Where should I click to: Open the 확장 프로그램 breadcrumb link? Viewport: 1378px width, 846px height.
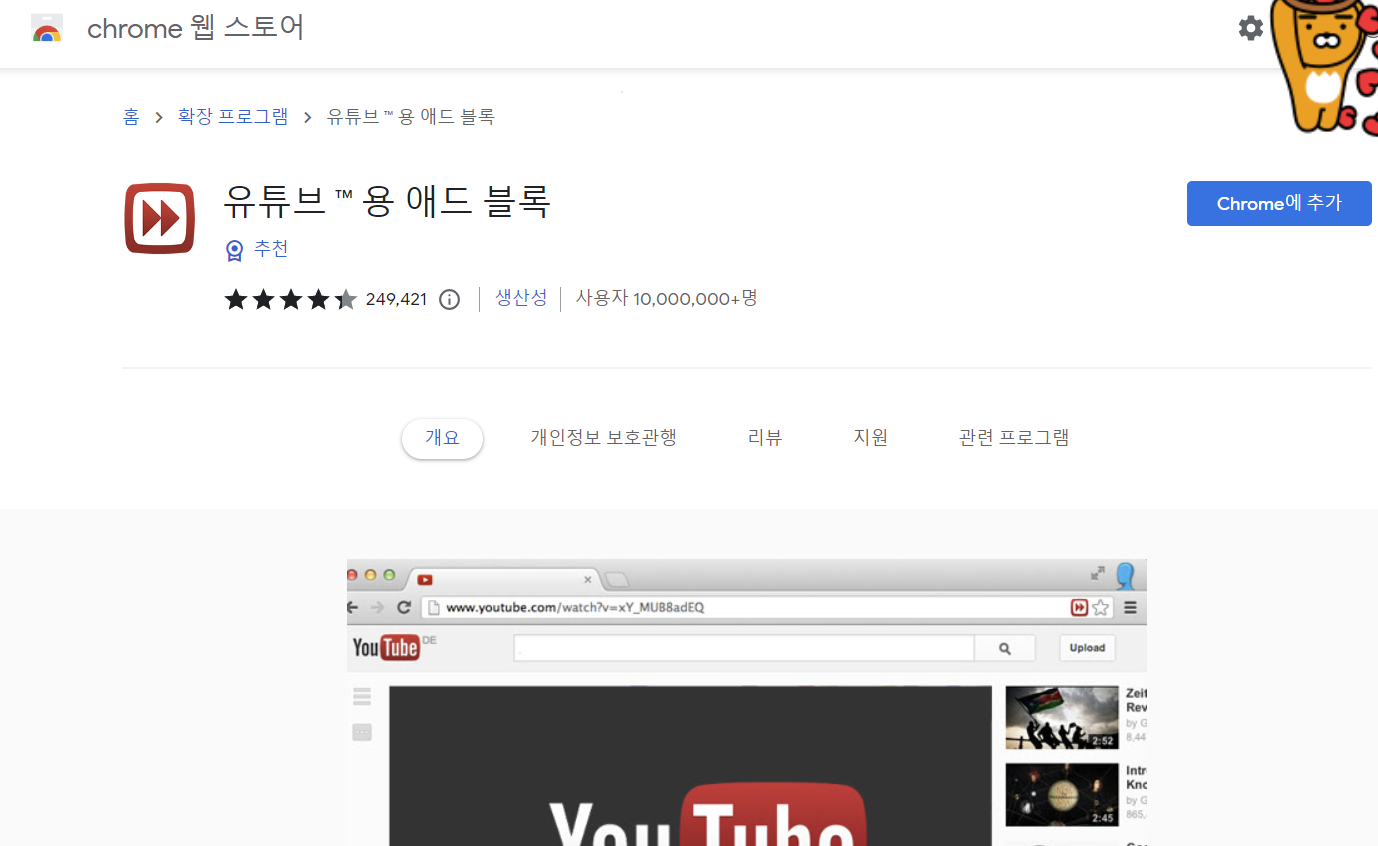click(x=233, y=117)
